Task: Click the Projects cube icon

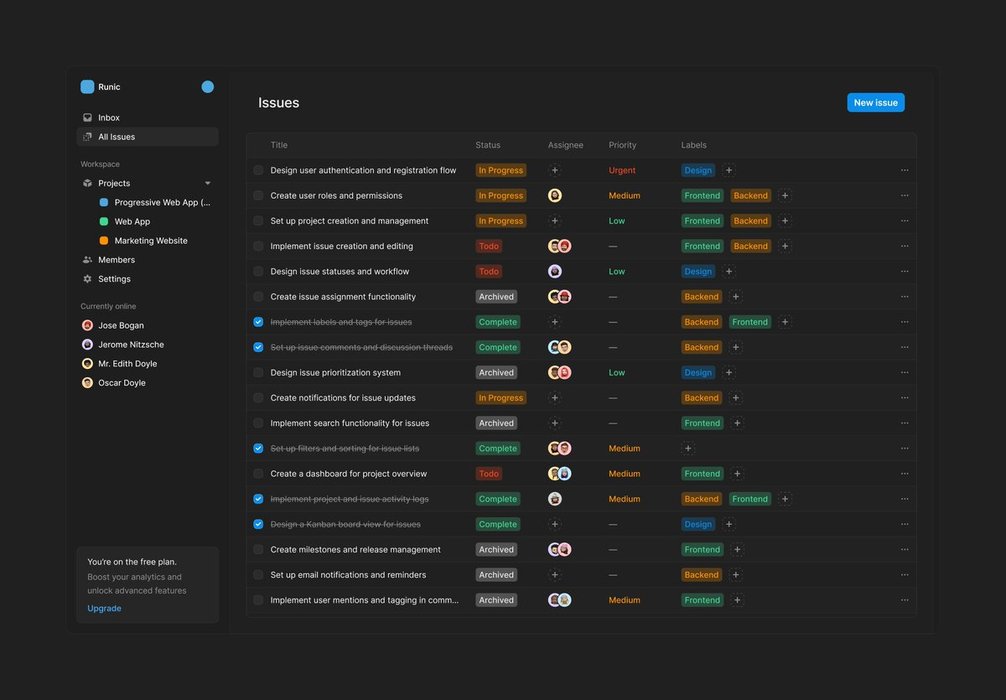Action: click(87, 183)
